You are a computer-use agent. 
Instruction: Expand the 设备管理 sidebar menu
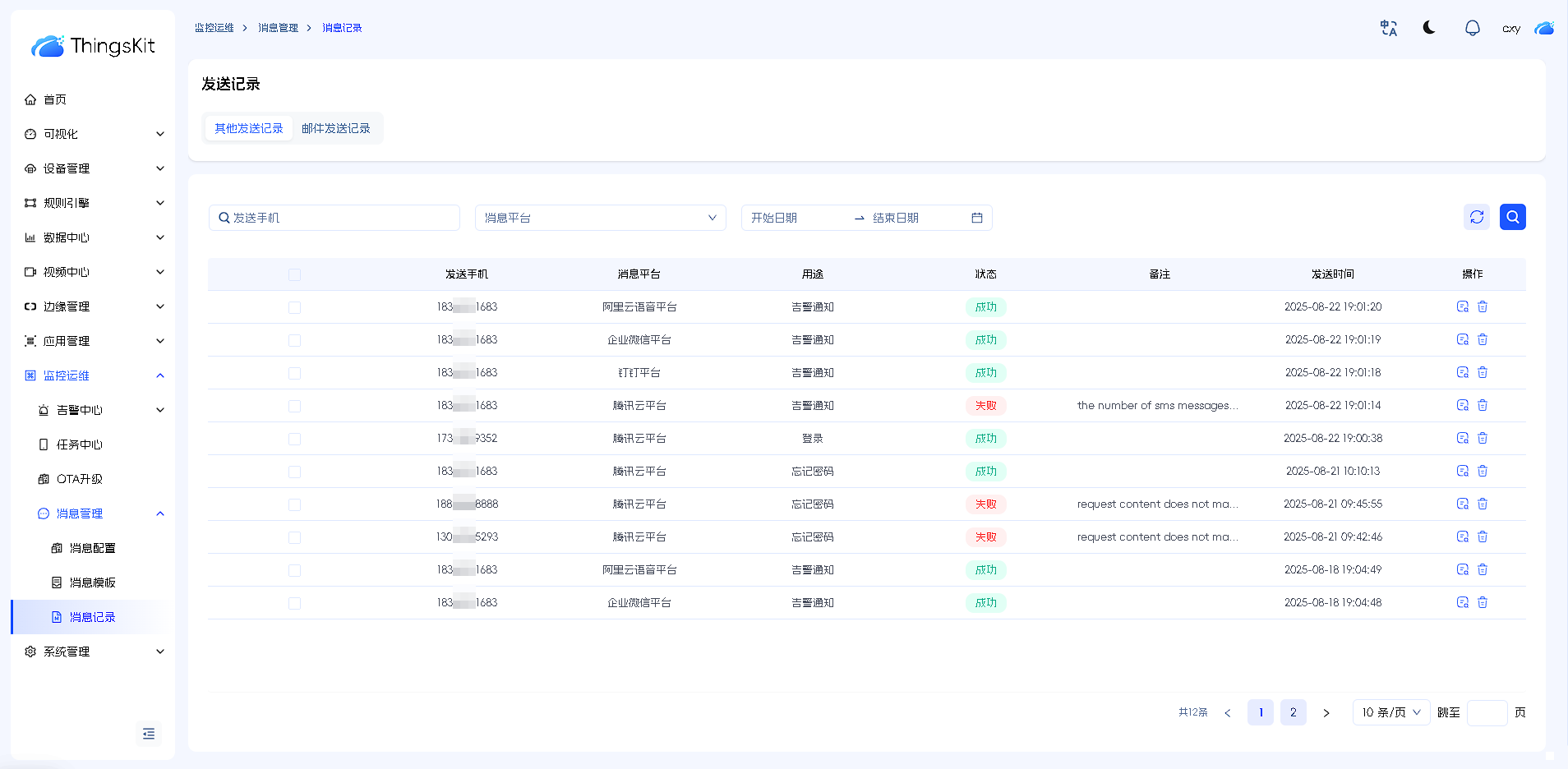tap(94, 168)
